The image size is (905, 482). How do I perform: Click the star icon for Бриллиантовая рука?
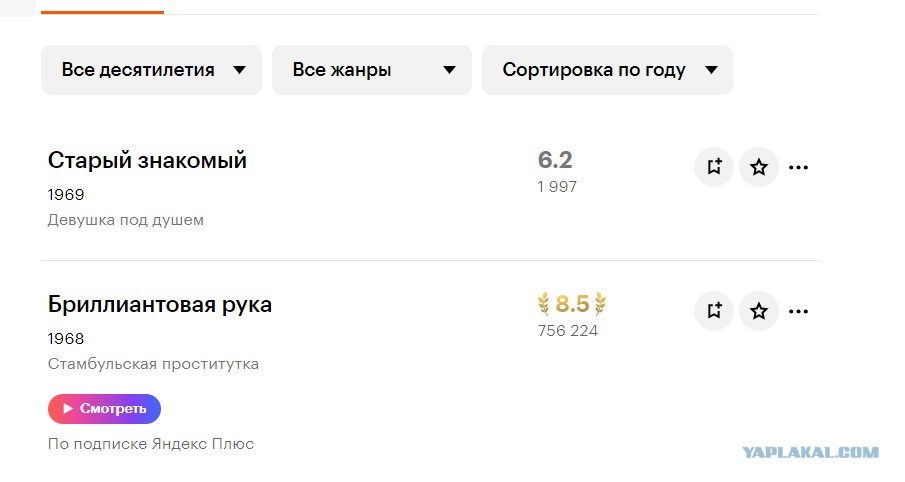click(x=759, y=311)
